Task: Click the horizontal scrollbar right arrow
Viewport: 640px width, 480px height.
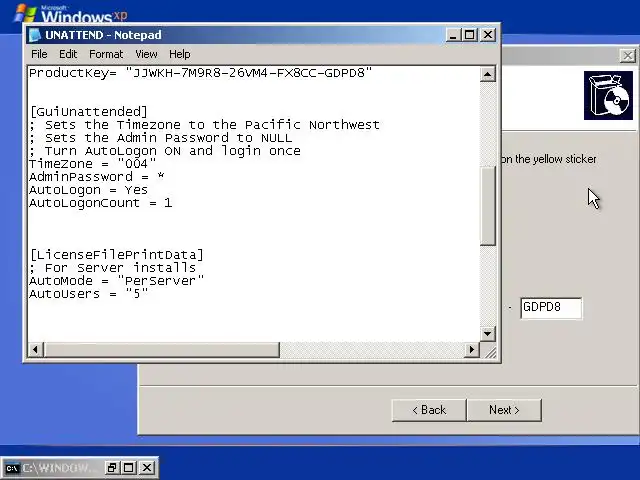Action: pyautogui.click(x=472, y=349)
